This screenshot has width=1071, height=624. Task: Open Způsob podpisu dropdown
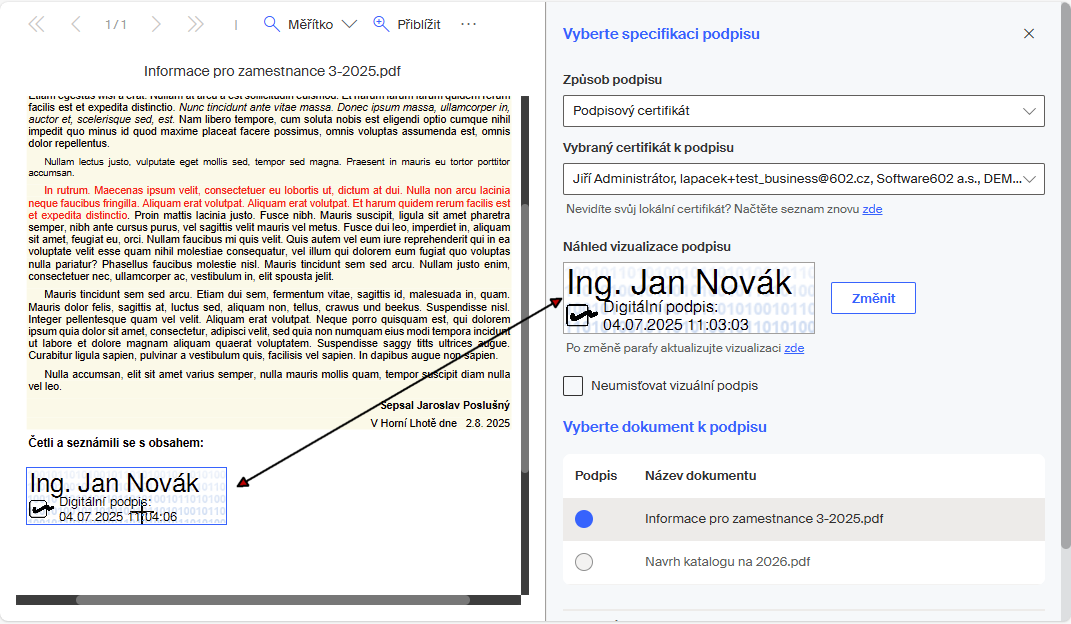coord(803,111)
